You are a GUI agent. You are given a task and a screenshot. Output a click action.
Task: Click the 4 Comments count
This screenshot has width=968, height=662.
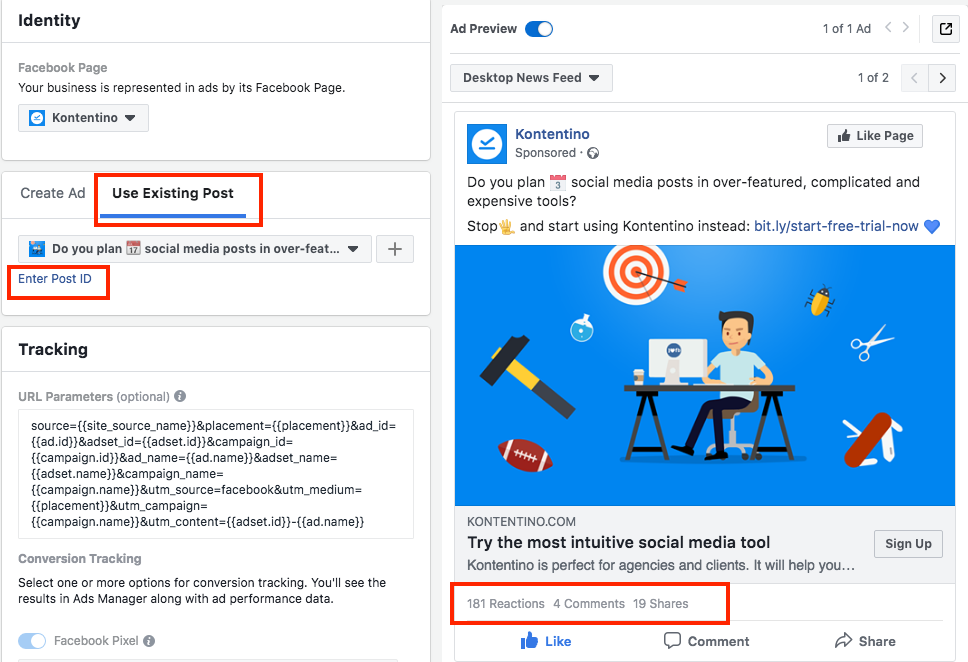589,604
